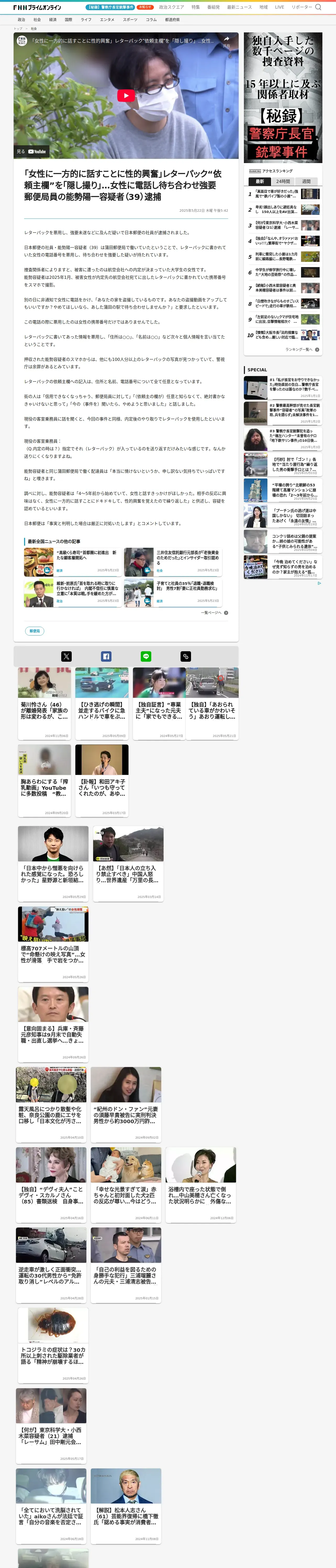Open card 【訃報】和田アキ子さん
Image resolution: width=336 pixels, height=1568 pixels.
(102, 780)
